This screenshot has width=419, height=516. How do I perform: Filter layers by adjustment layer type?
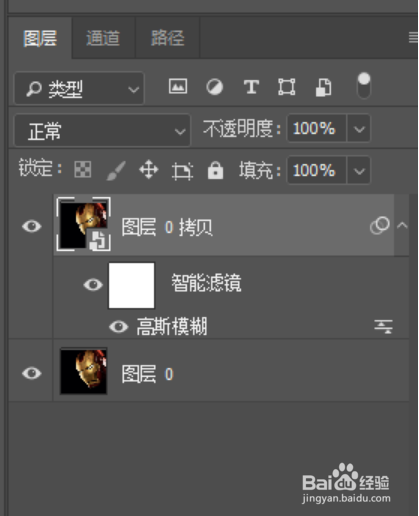[x=214, y=87]
